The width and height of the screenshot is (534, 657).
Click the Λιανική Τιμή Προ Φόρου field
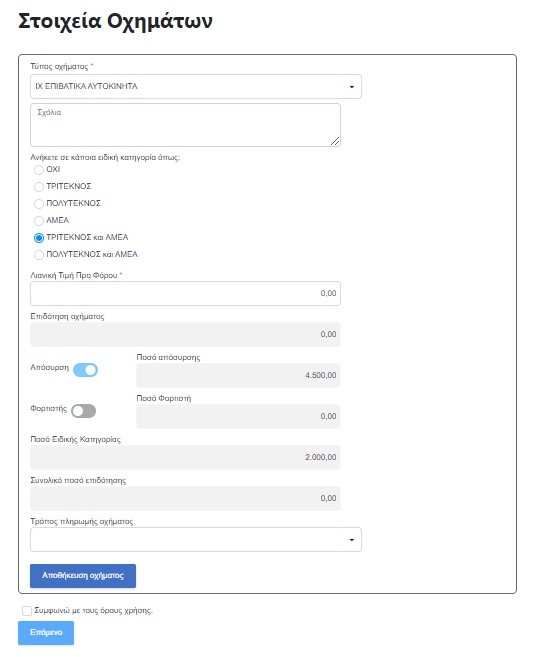(x=185, y=293)
